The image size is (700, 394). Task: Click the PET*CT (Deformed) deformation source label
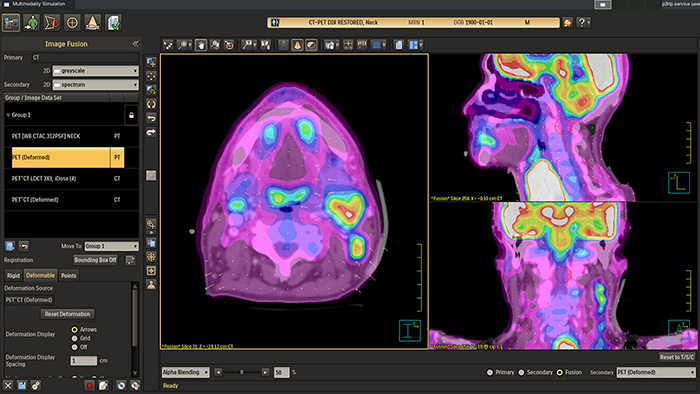tap(29, 300)
